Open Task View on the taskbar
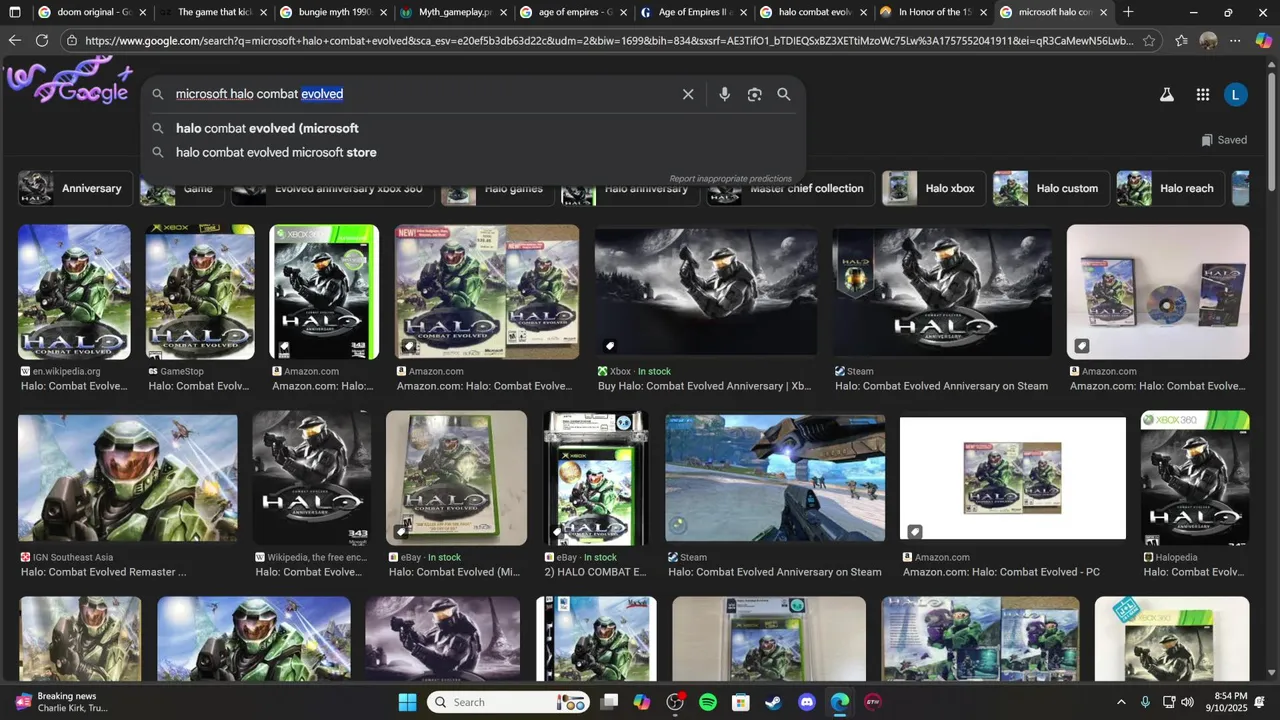The height and width of the screenshot is (720, 1280). pyautogui.click(x=609, y=702)
